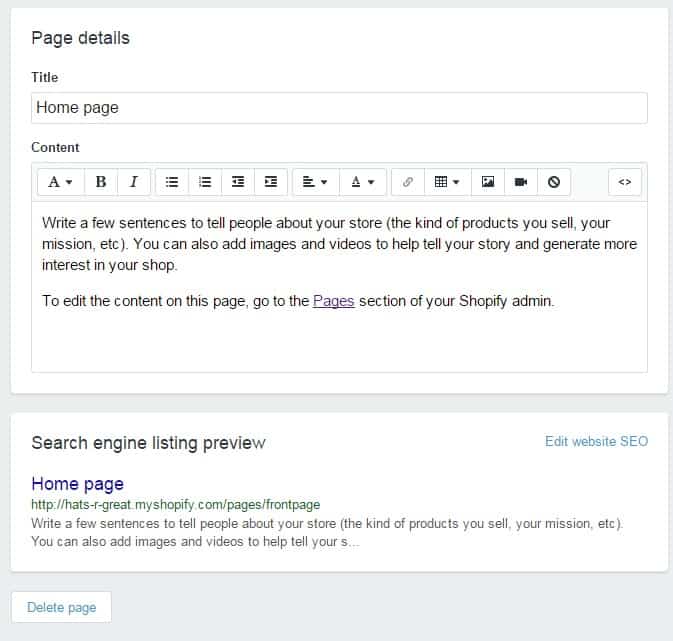Open the Pages link in content
Image resolution: width=673 pixels, height=641 pixels.
(333, 301)
